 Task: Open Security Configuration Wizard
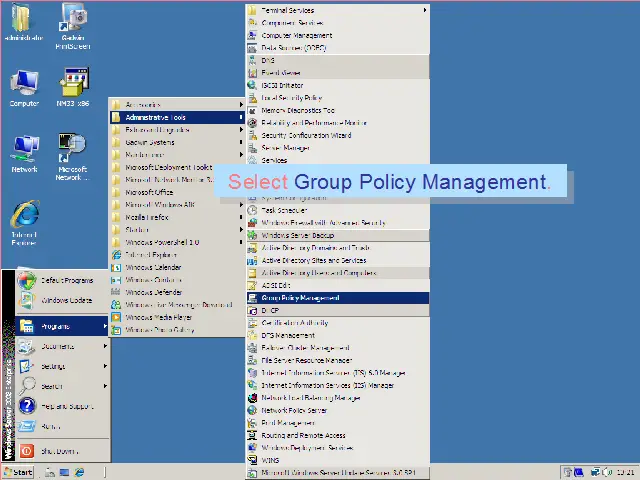coord(338,135)
